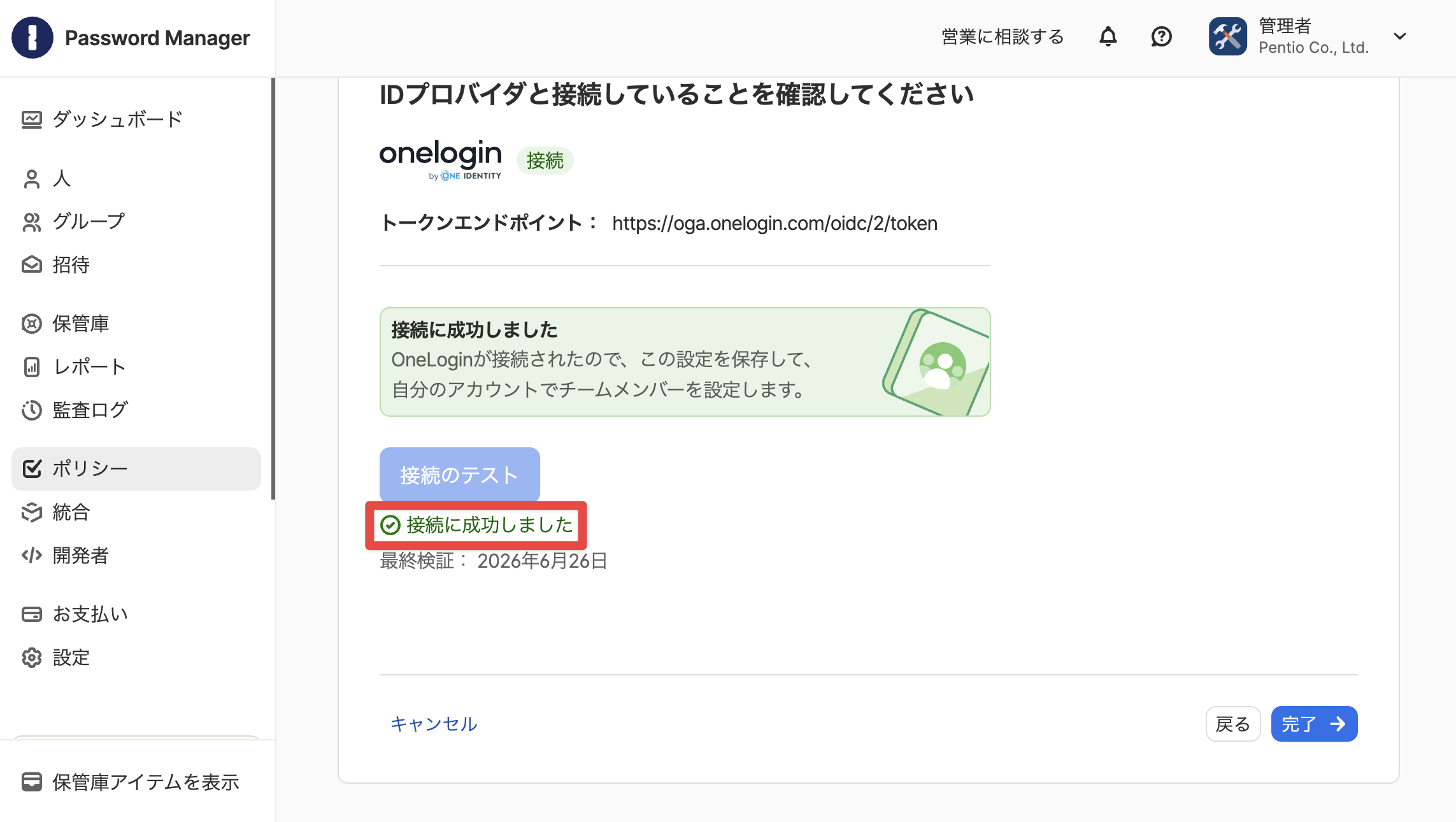Open ダッシュボード in the sidebar
The width and height of the screenshot is (1456, 822).
pyautogui.click(x=136, y=119)
